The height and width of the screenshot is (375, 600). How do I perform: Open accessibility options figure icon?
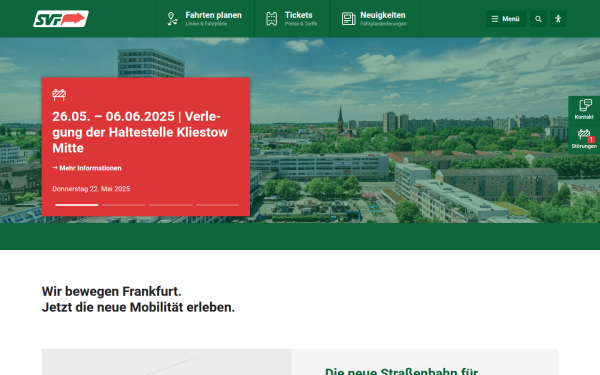[558, 19]
